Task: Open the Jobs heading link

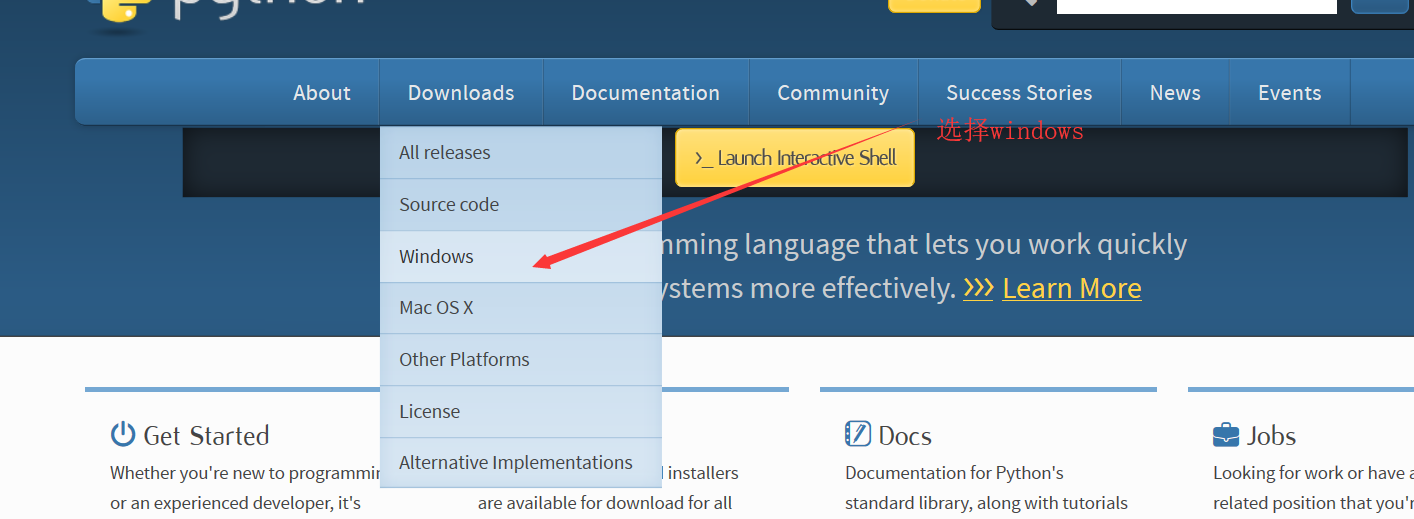Action: 1272,436
